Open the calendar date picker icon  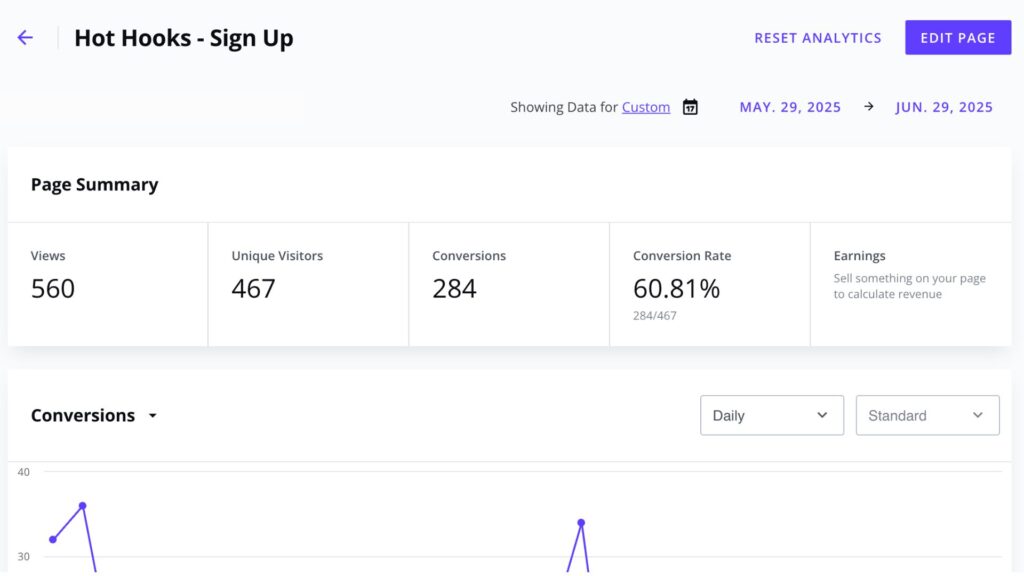[690, 107]
